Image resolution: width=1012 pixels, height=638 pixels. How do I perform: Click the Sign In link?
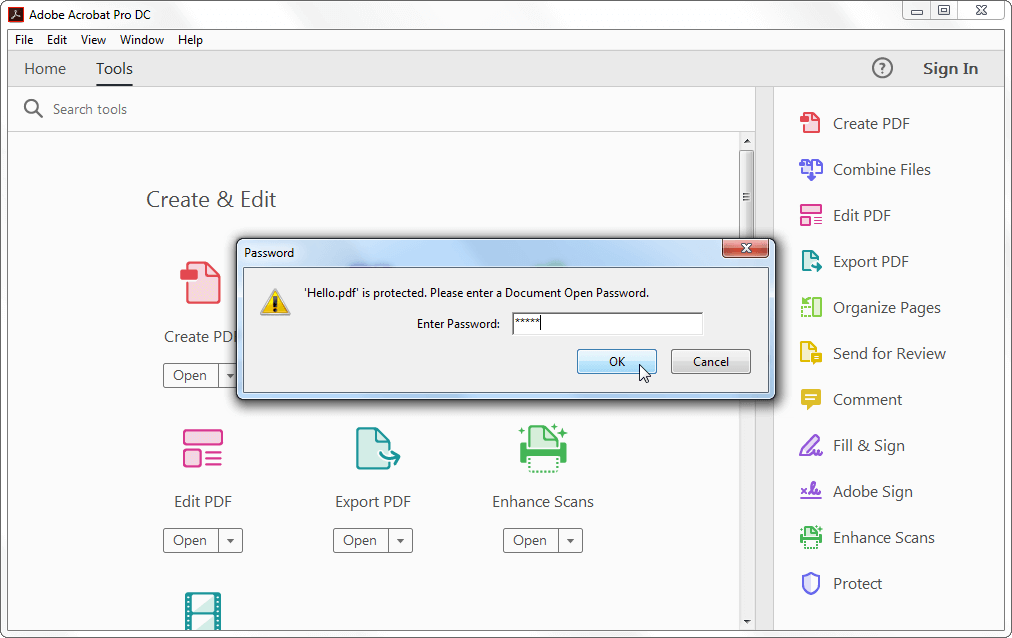coord(950,68)
